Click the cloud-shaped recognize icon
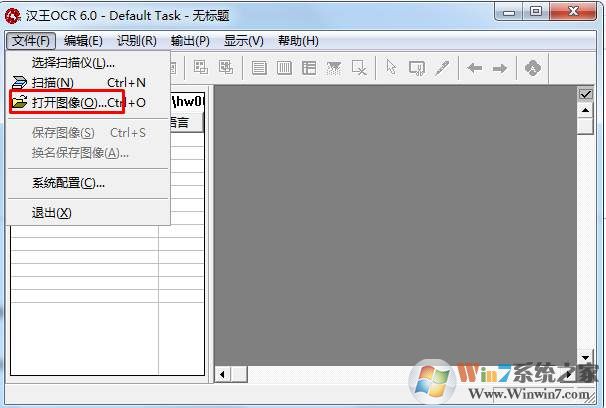This screenshot has width=606, height=408. click(533, 68)
